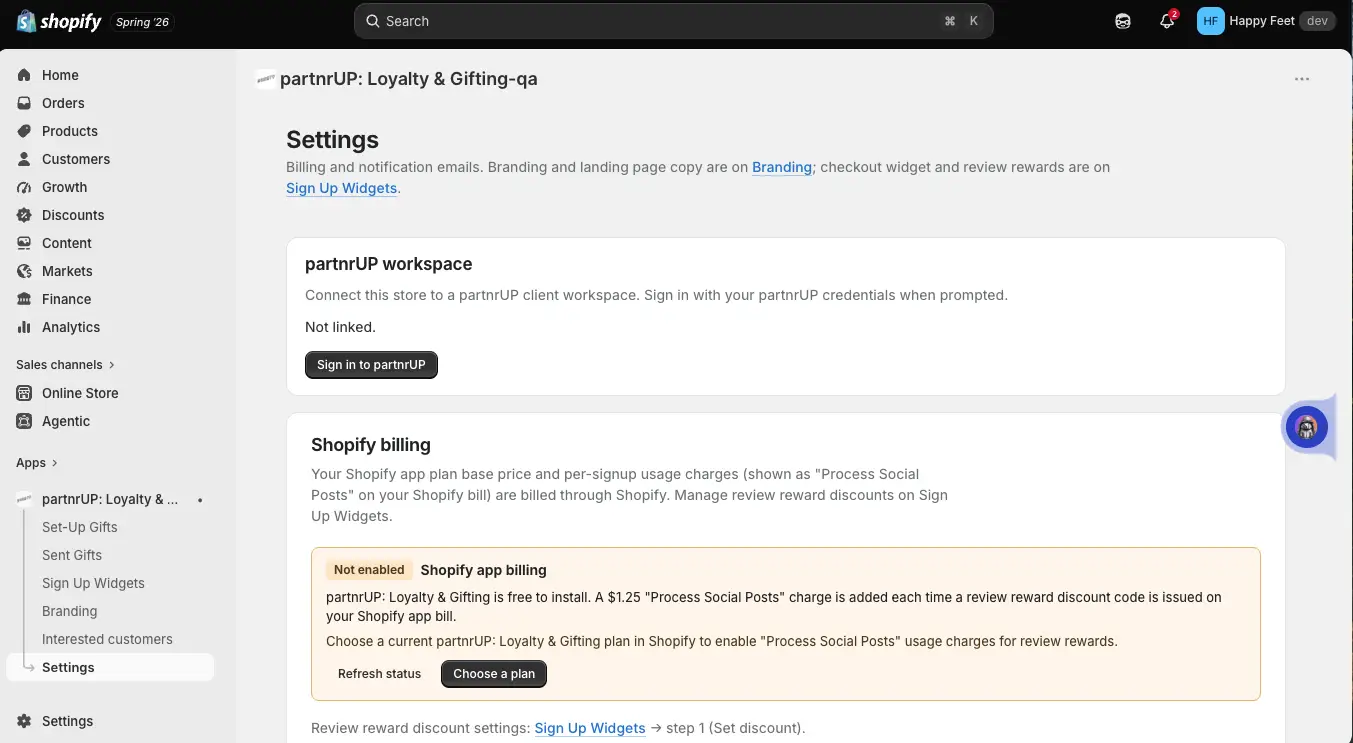
Task: Click the Content icon in sidebar
Action: pyautogui.click(x=24, y=243)
